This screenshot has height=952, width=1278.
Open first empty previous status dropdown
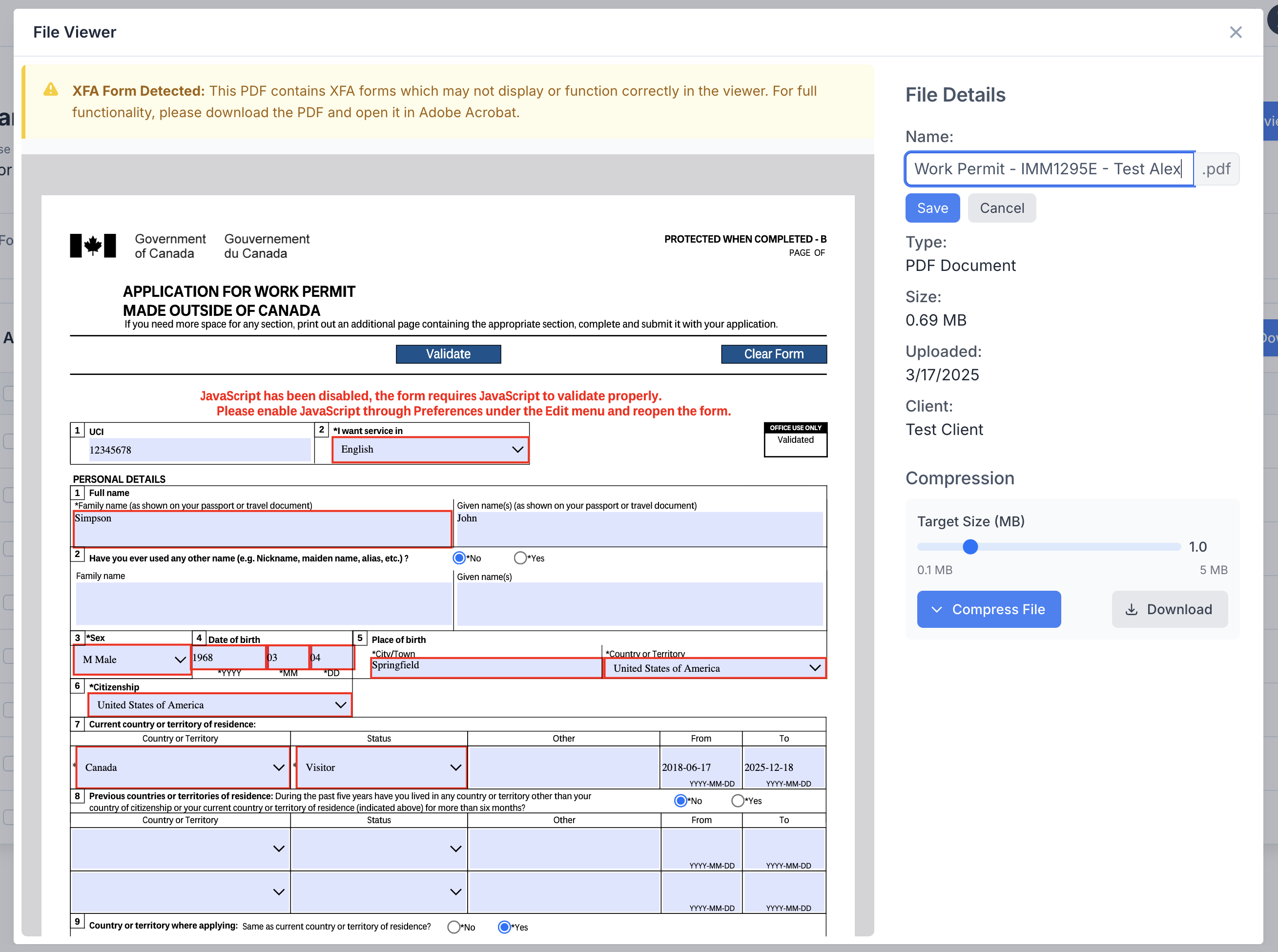pos(379,849)
